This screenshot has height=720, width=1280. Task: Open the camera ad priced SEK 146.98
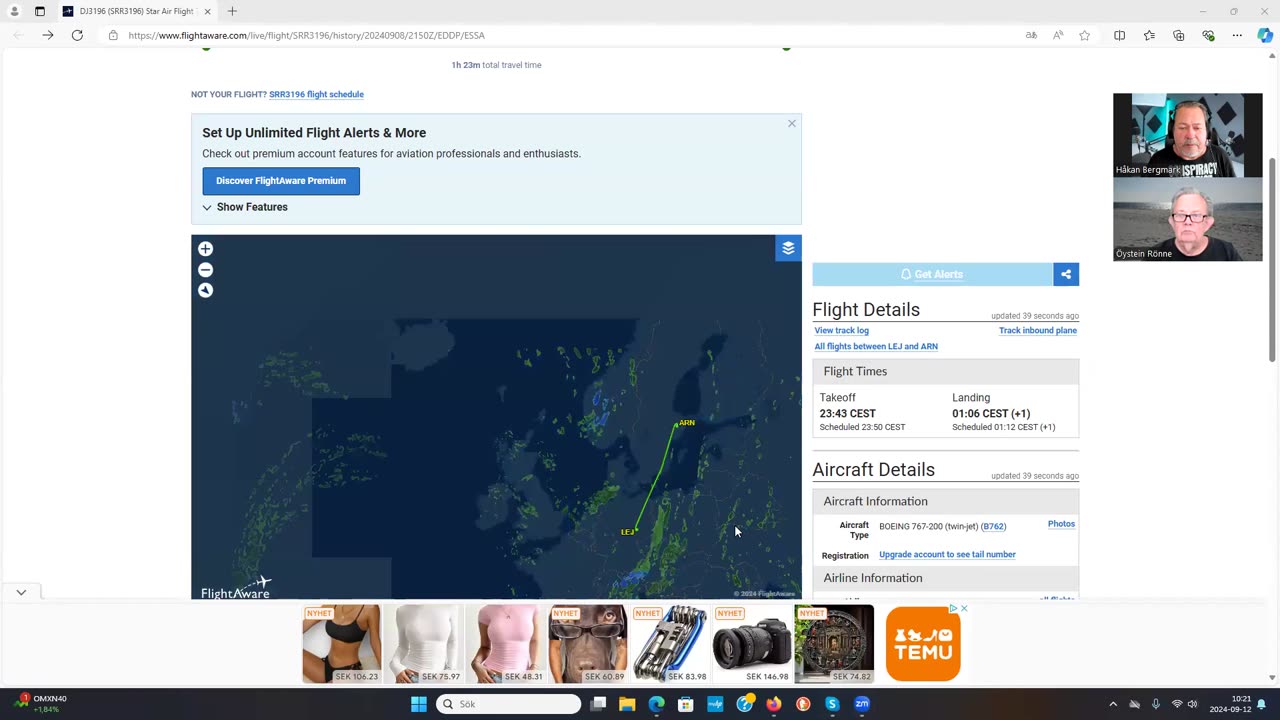752,644
